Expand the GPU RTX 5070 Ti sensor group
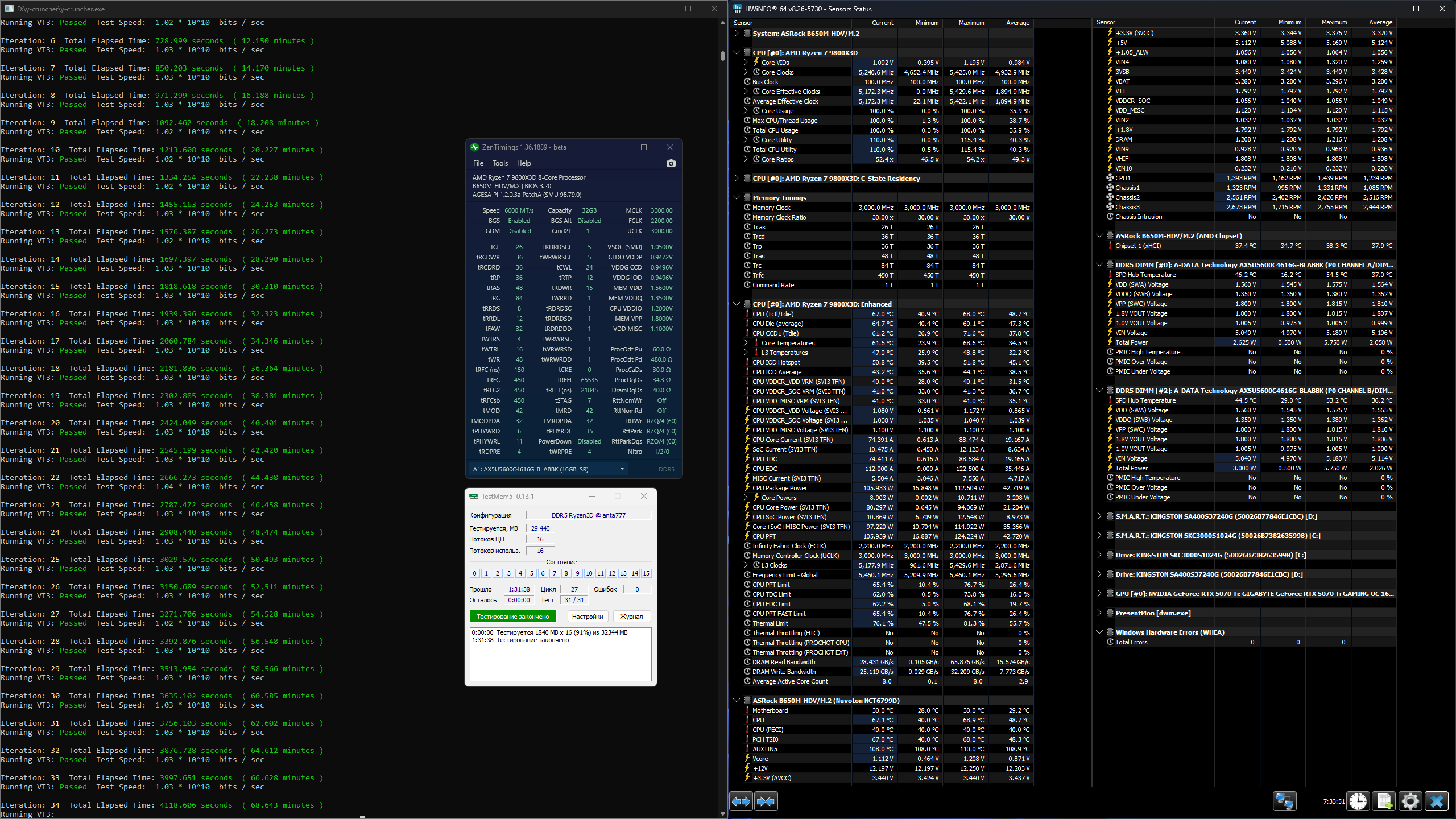Screen dimensions: 1456x819 pos(1099,594)
